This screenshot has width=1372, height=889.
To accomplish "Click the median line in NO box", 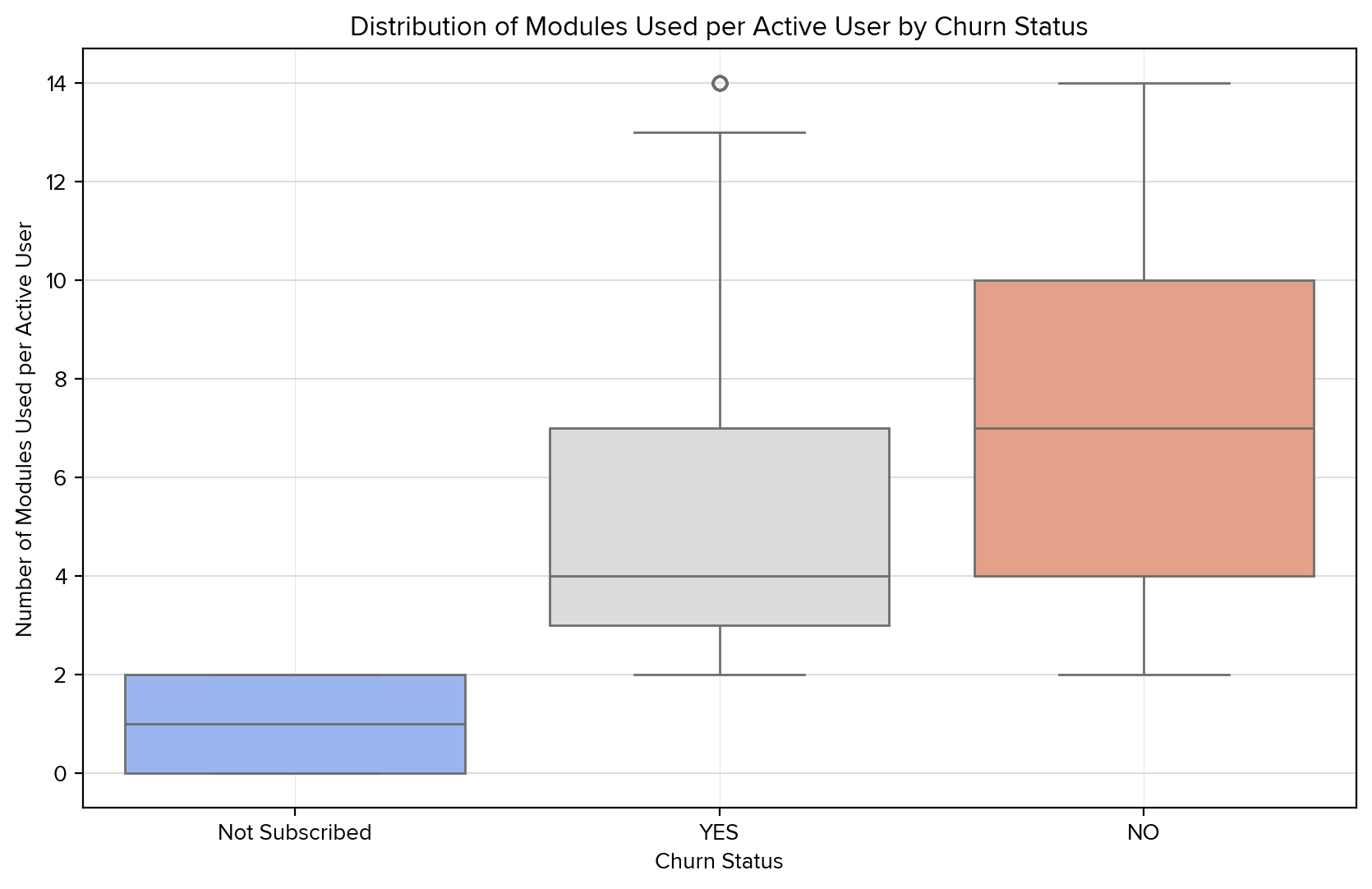I will tap(1144, 428).
